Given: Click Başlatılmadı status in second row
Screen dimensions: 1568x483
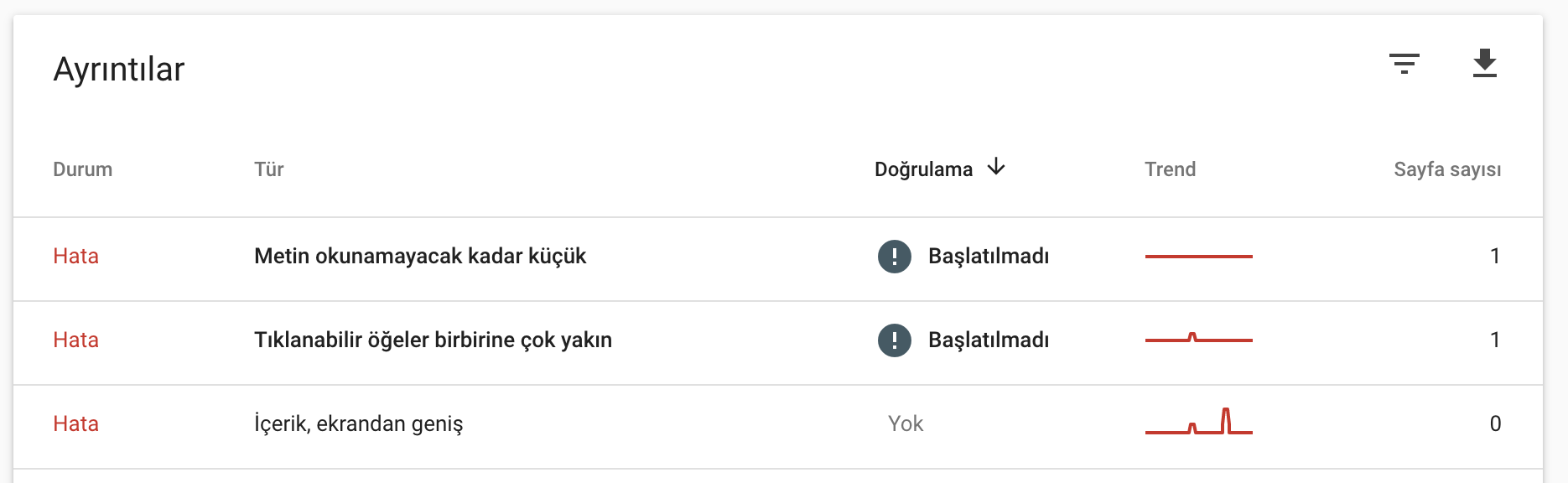Looking at the screenshot, I should coord(989,340).
